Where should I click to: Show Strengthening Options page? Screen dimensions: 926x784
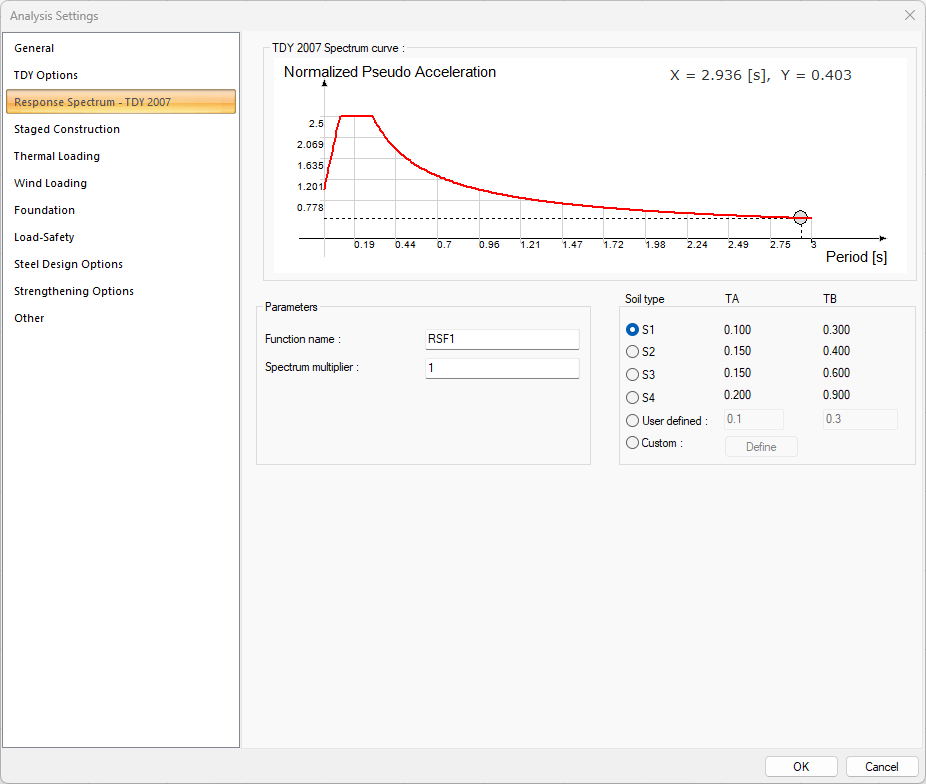(74, 291)
